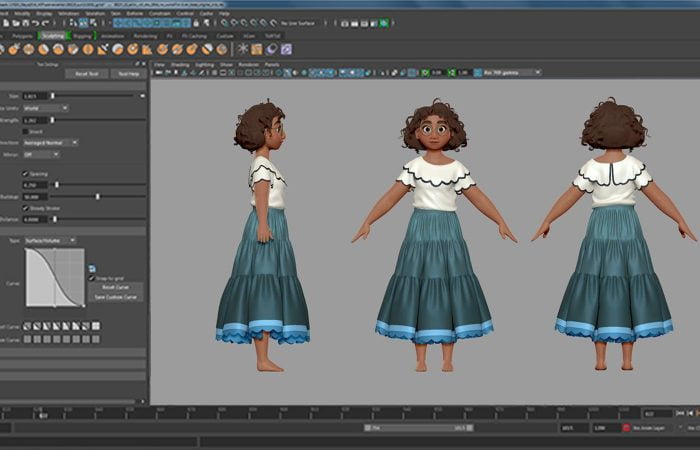Toggle pressure icon beside Size slider

tap(142, 96)
